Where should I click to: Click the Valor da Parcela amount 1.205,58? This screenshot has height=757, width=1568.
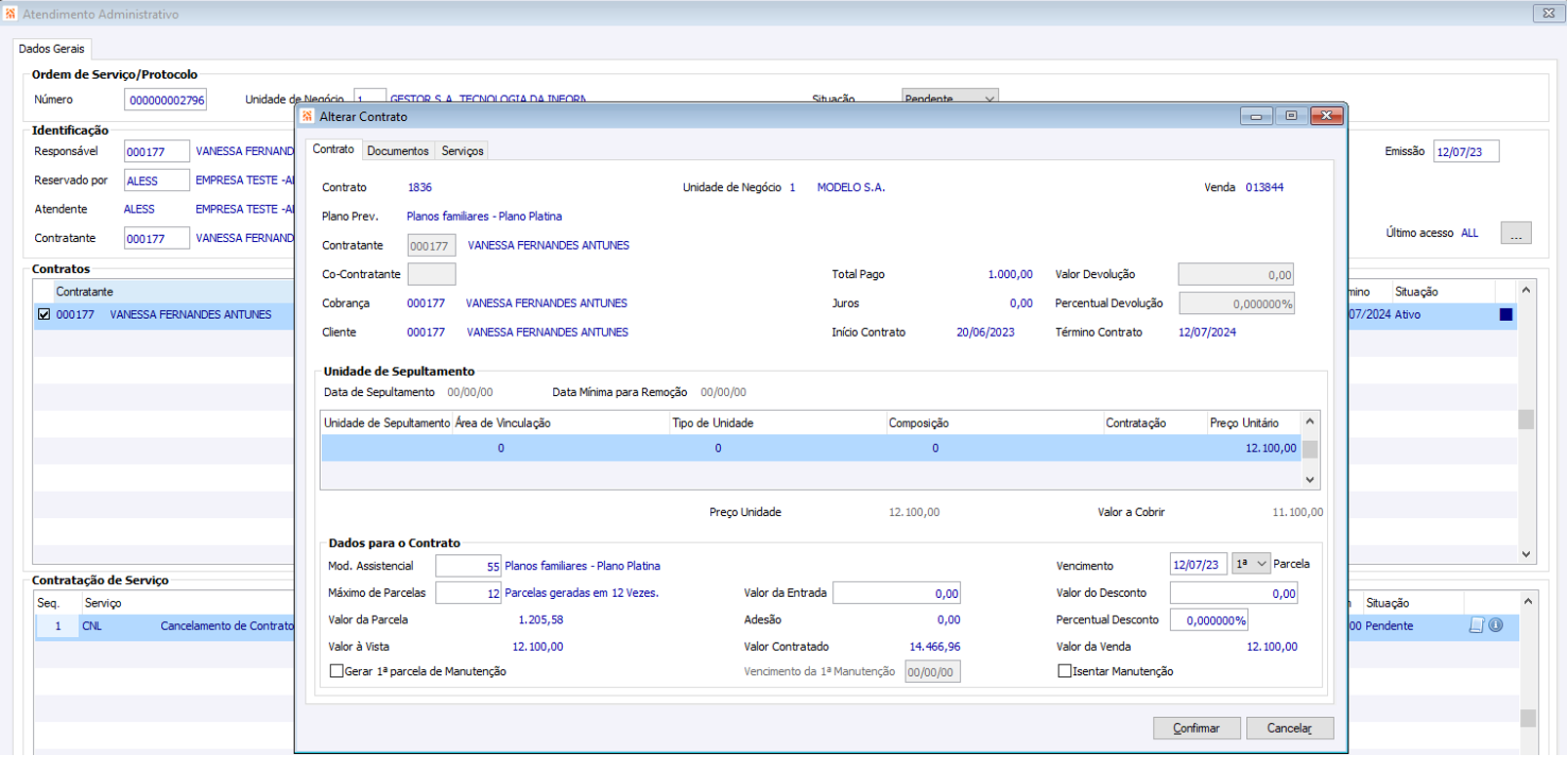click(541, 619)
